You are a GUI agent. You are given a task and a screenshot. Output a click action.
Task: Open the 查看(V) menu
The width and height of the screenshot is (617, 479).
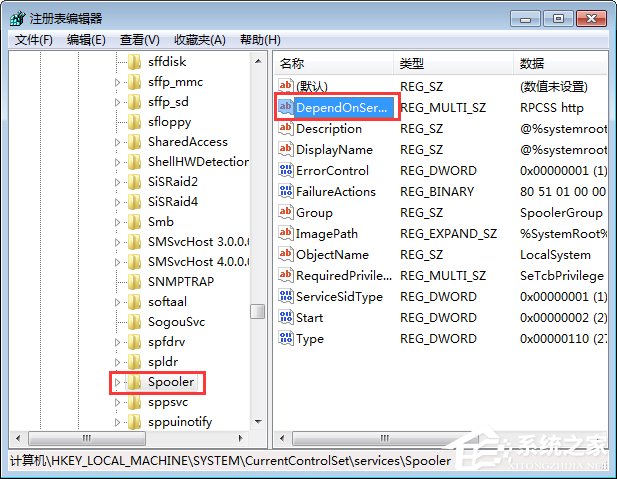[140, 40]
